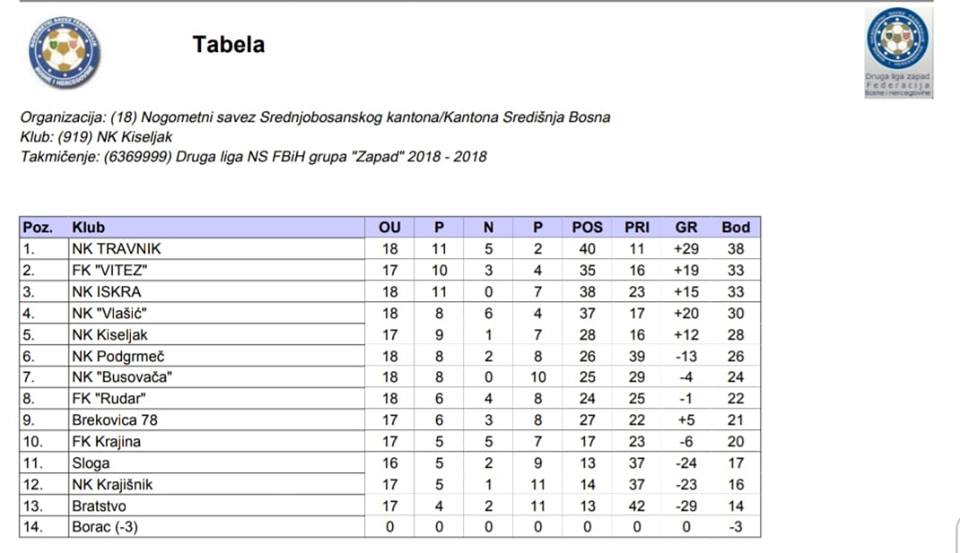Click the Bod column header
Screen dimensions: 960x553
735,227
